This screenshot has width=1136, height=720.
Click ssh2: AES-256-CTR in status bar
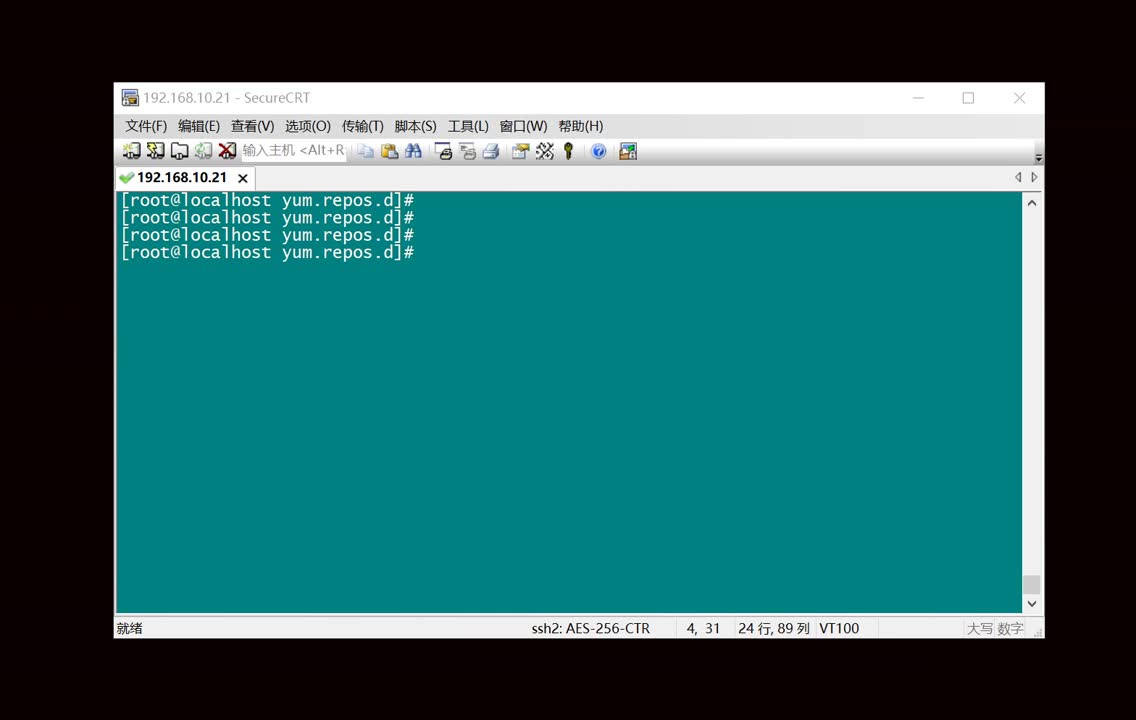point(590,628)
